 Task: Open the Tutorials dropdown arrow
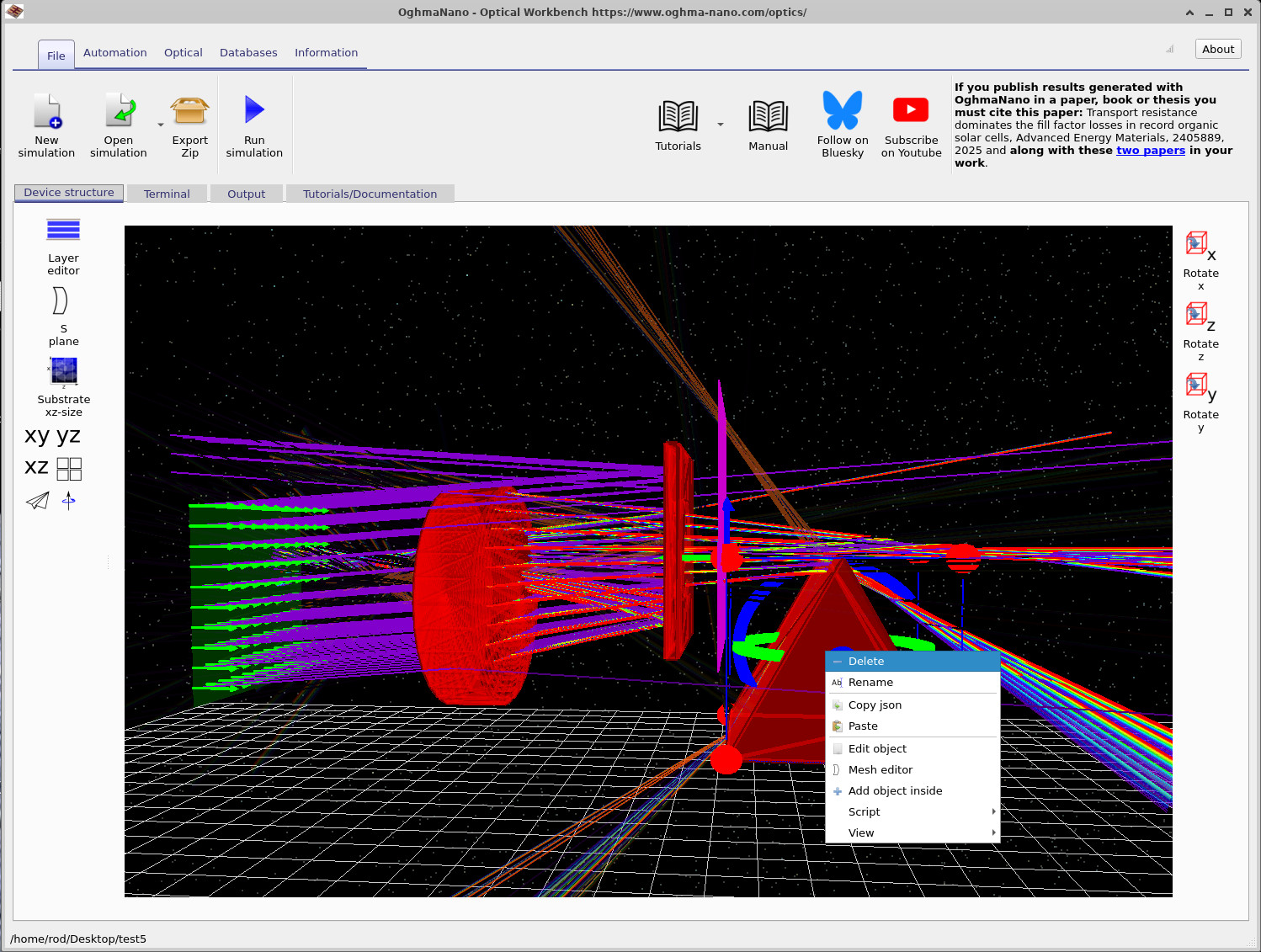721,125
